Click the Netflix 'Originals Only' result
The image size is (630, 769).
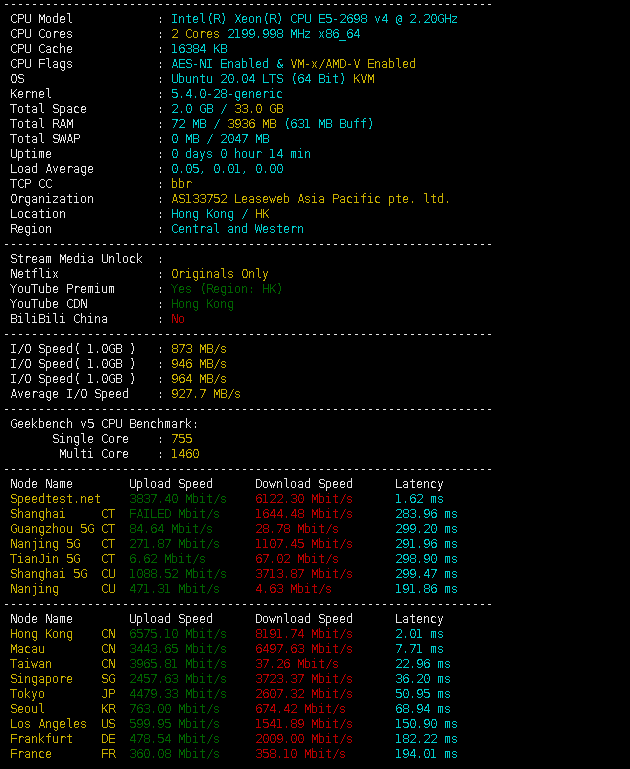coord(219,274)
